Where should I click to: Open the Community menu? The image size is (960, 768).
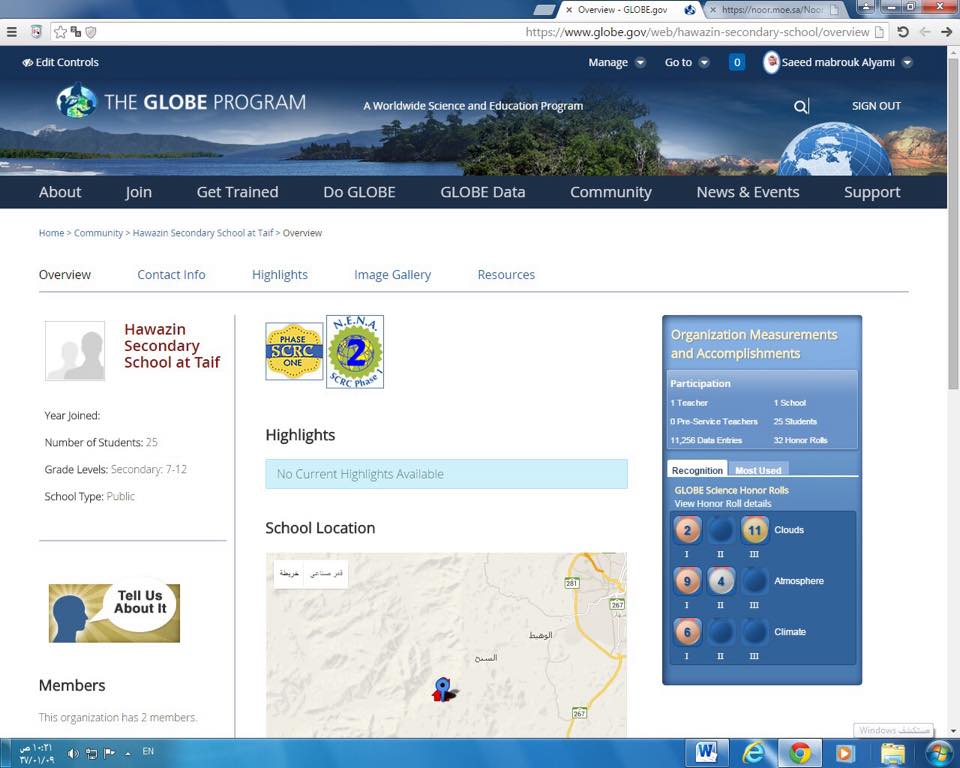[x=611, y=192]
